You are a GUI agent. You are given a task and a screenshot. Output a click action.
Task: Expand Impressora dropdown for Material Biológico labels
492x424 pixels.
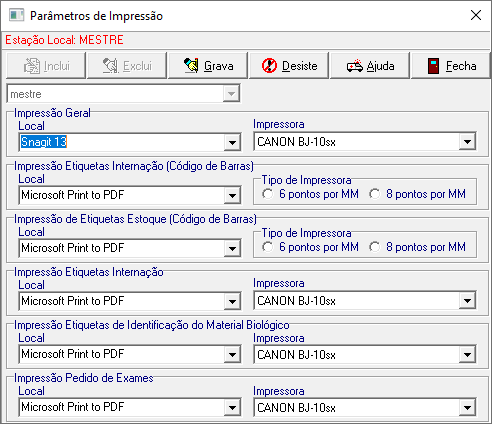click(467, 354)
